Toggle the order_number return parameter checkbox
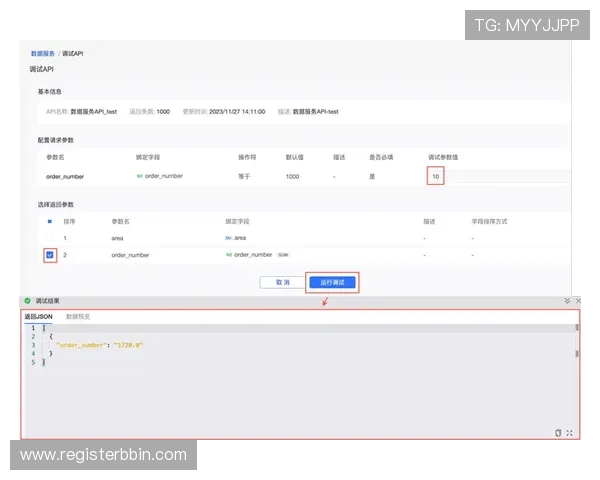The image size is (600, 480). pyautogui.click(x=50, y=255)
